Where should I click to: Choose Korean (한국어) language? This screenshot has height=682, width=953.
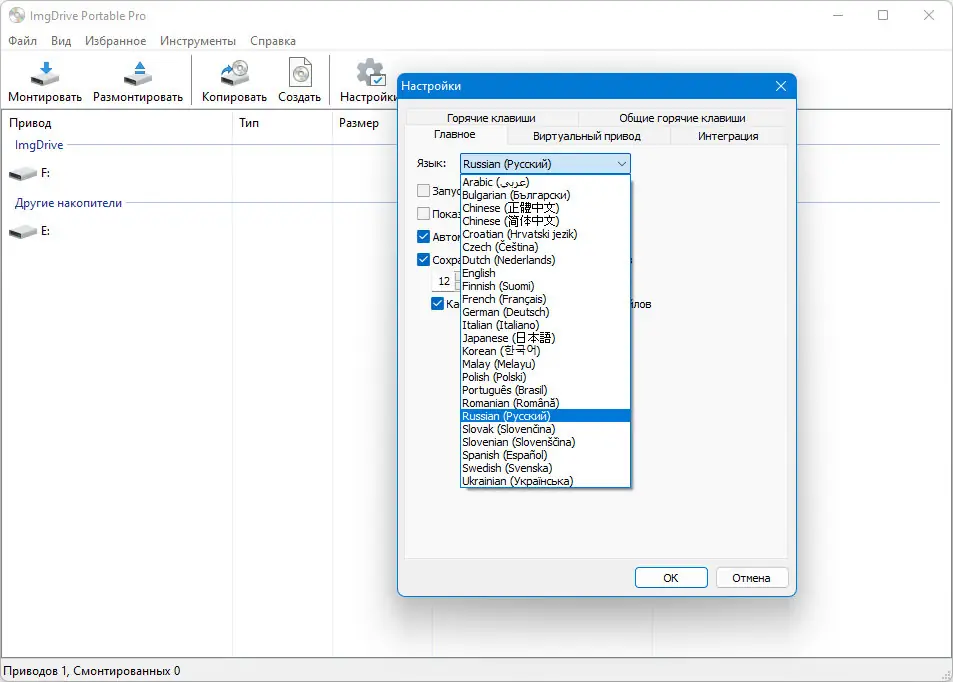click(545, 351)
